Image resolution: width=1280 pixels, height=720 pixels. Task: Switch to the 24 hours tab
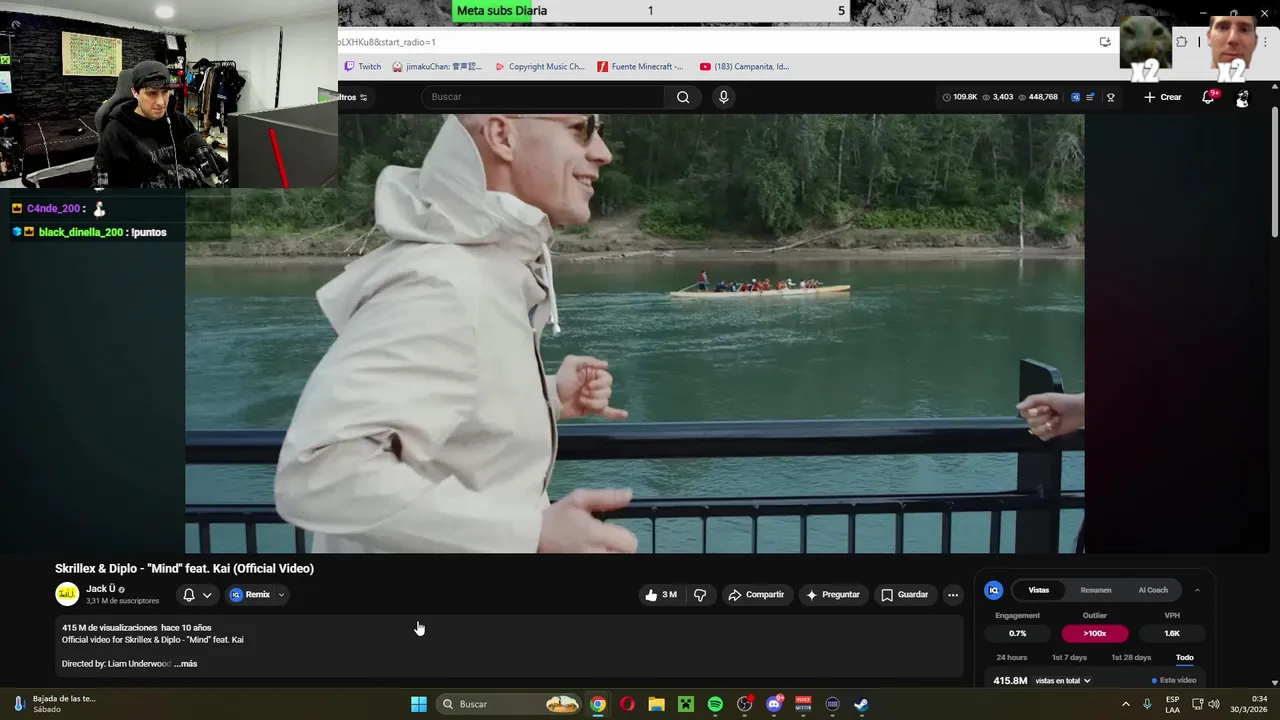(x=1012, y=657)
